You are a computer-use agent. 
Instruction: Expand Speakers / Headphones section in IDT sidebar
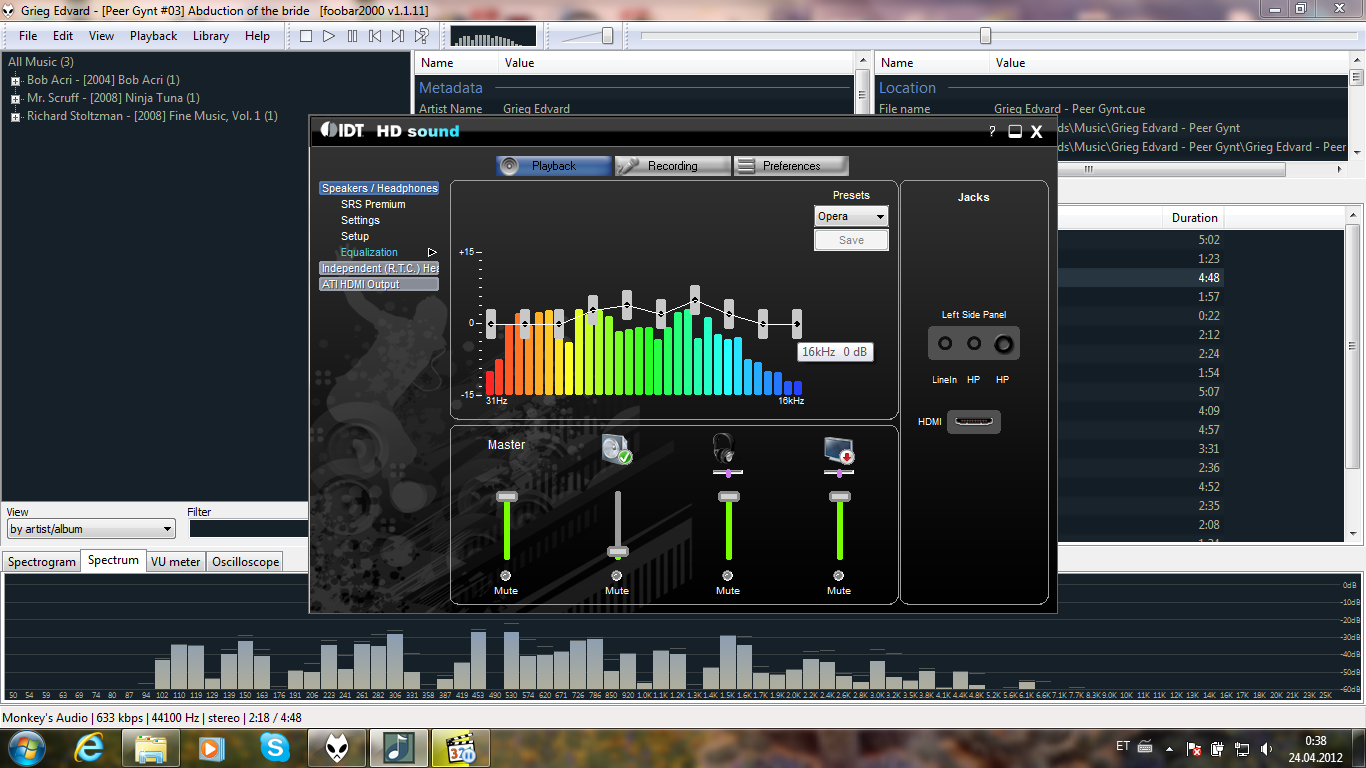(x=379, y=188)
